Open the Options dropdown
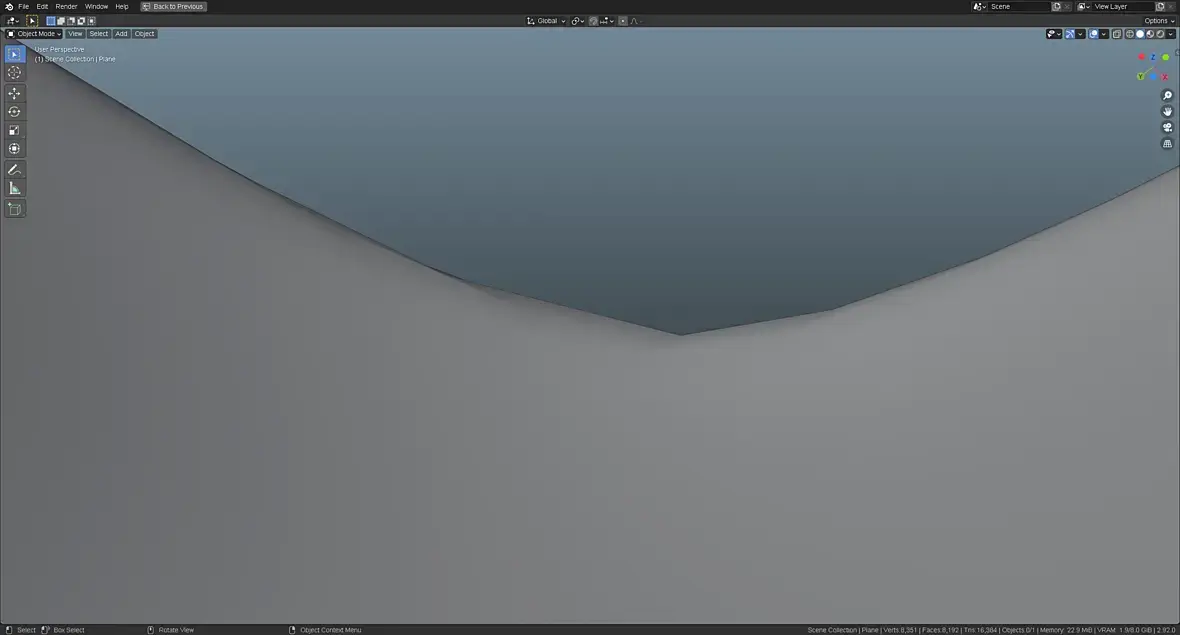This screenshot has height=635, width=1180. 1159,21
